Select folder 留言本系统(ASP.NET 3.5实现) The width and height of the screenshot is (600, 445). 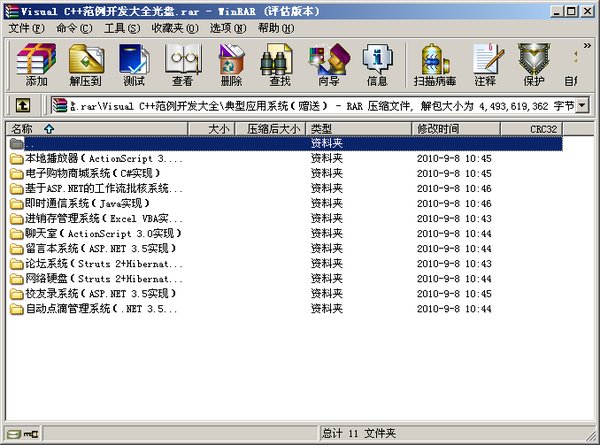(101, 248)
